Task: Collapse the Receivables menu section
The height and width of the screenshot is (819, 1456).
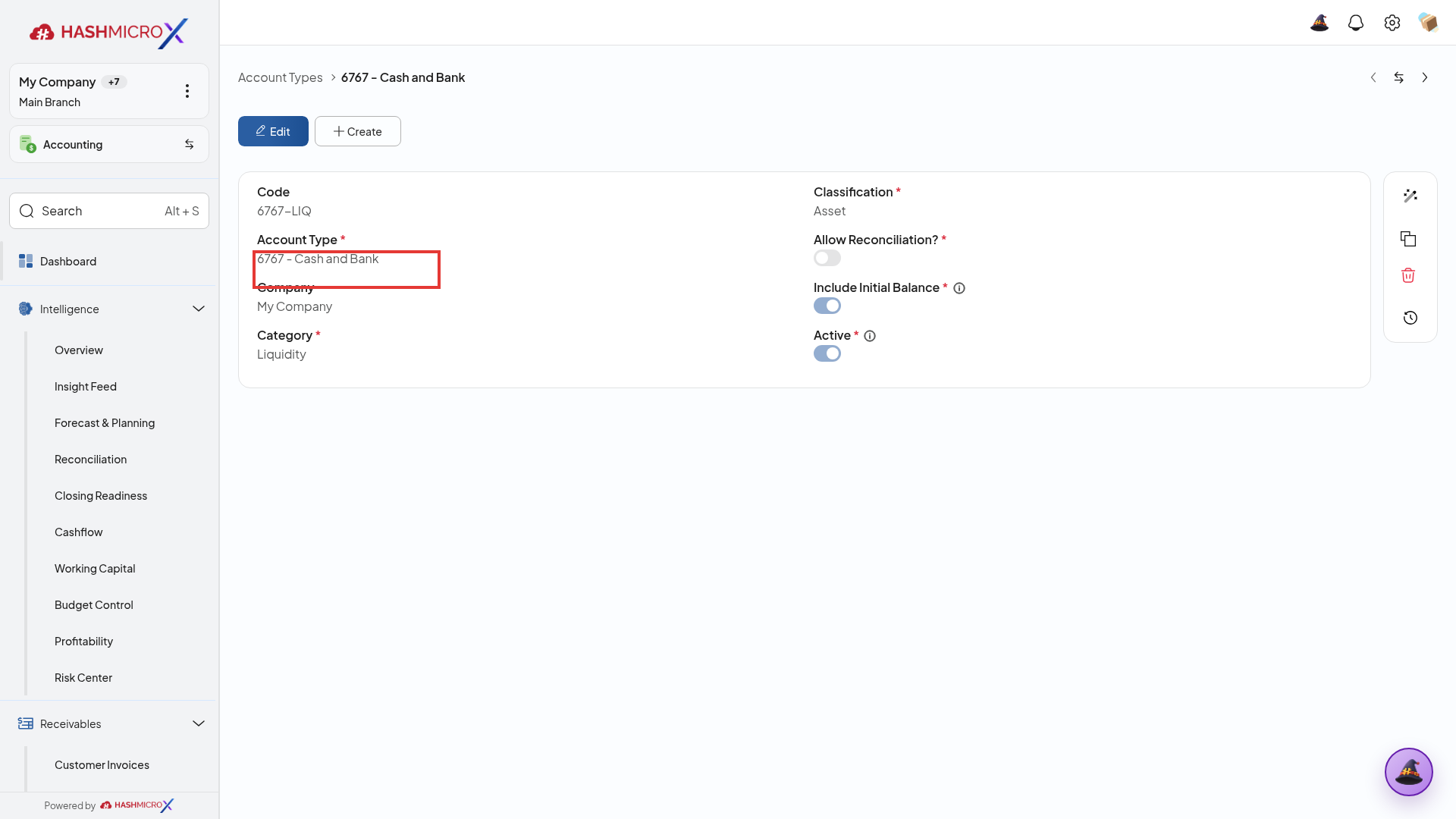Action: click(x=199, y=723)
